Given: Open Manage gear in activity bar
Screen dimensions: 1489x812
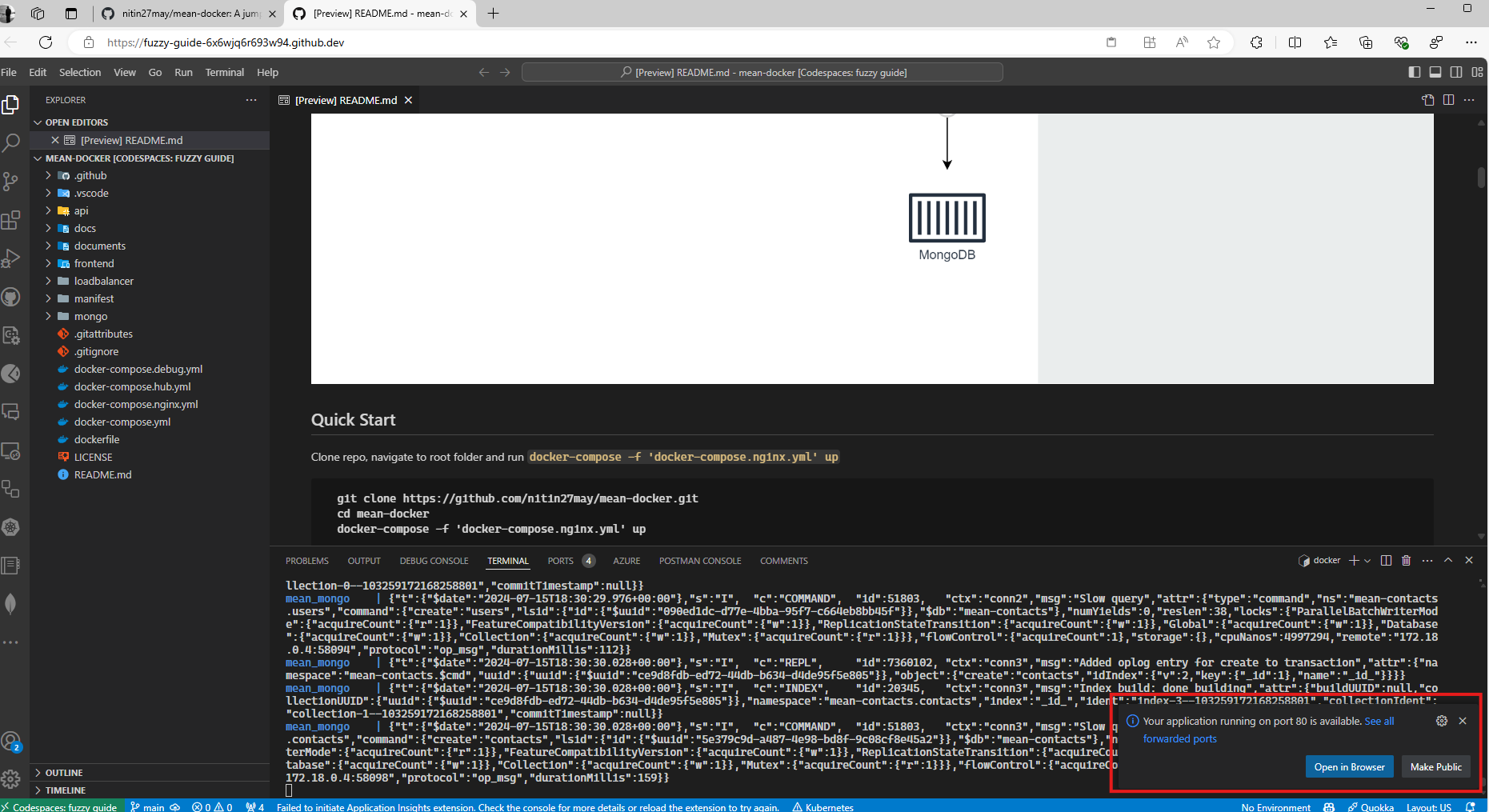Looking at the screenshot, I should coord(10,778).
